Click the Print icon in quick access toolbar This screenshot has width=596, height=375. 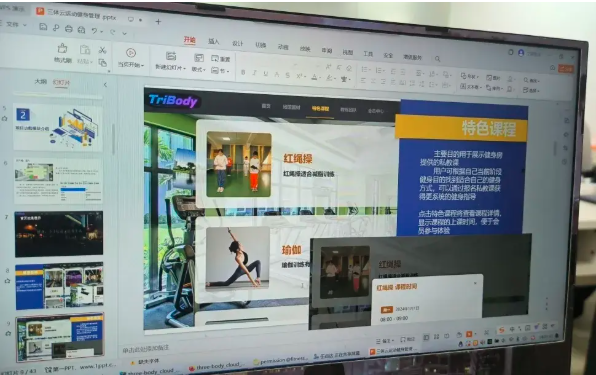click(x=68, y=29)
